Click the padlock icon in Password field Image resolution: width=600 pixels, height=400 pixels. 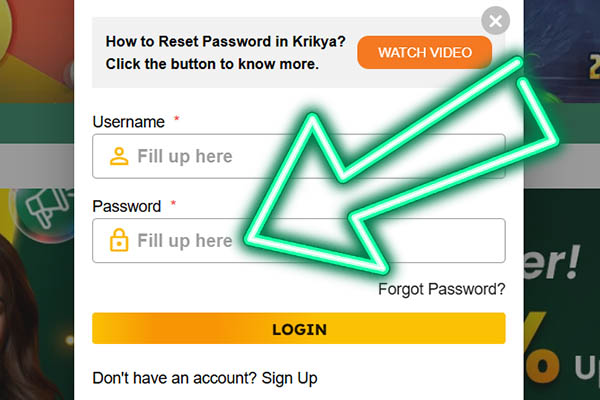119,241
